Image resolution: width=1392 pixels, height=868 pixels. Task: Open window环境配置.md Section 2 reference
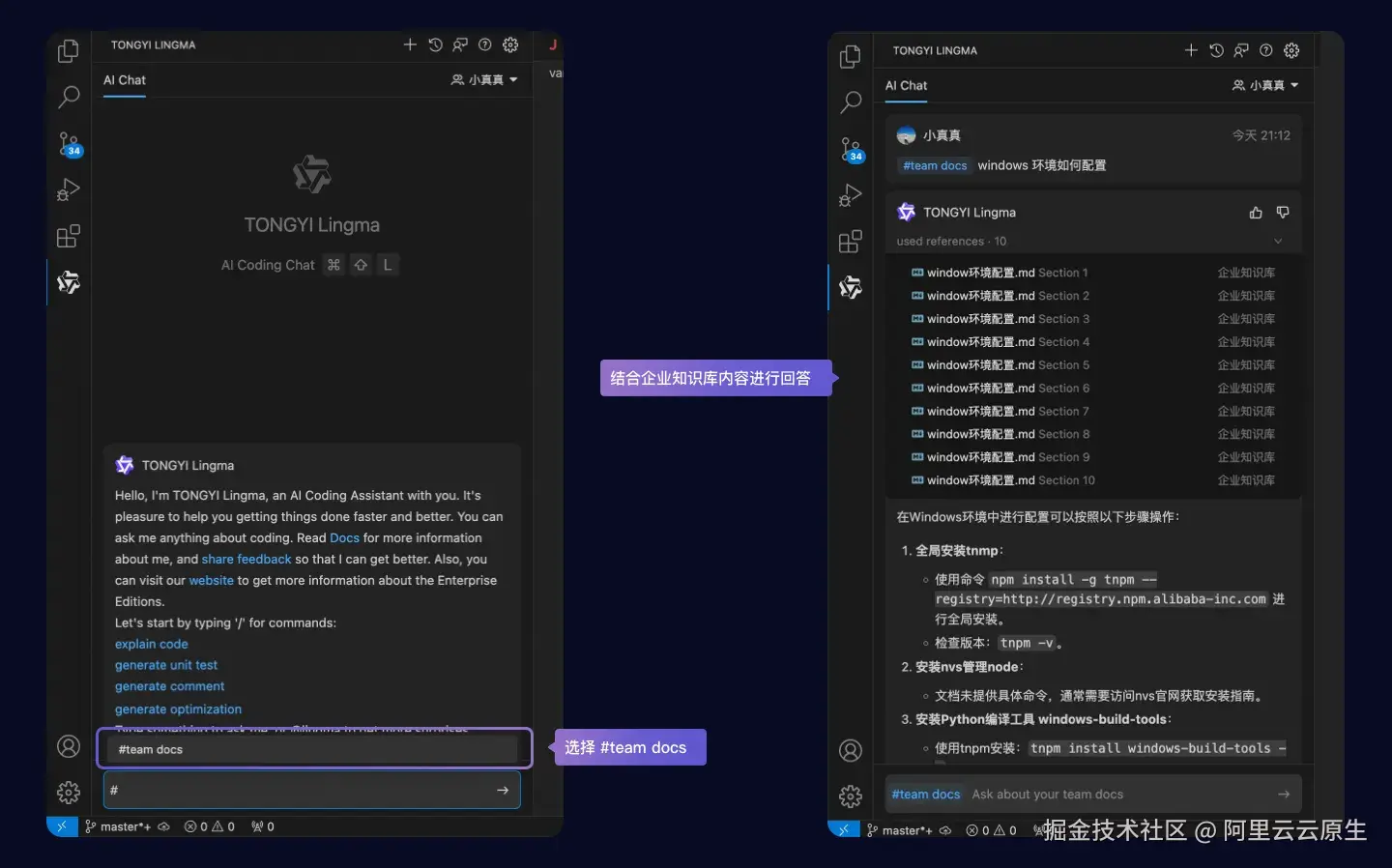(x=1093, y=296)
